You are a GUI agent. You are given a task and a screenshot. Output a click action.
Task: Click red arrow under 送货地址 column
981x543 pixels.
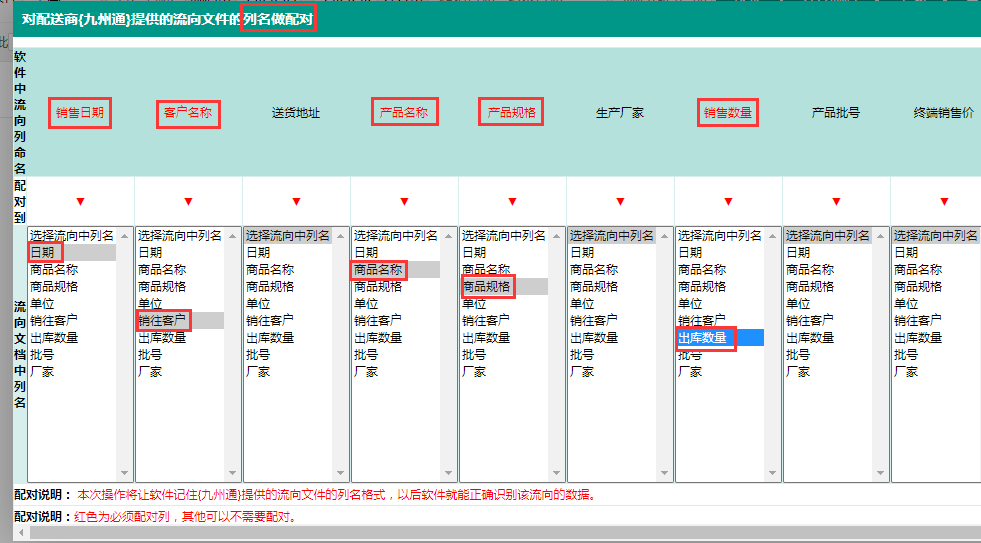296,202
